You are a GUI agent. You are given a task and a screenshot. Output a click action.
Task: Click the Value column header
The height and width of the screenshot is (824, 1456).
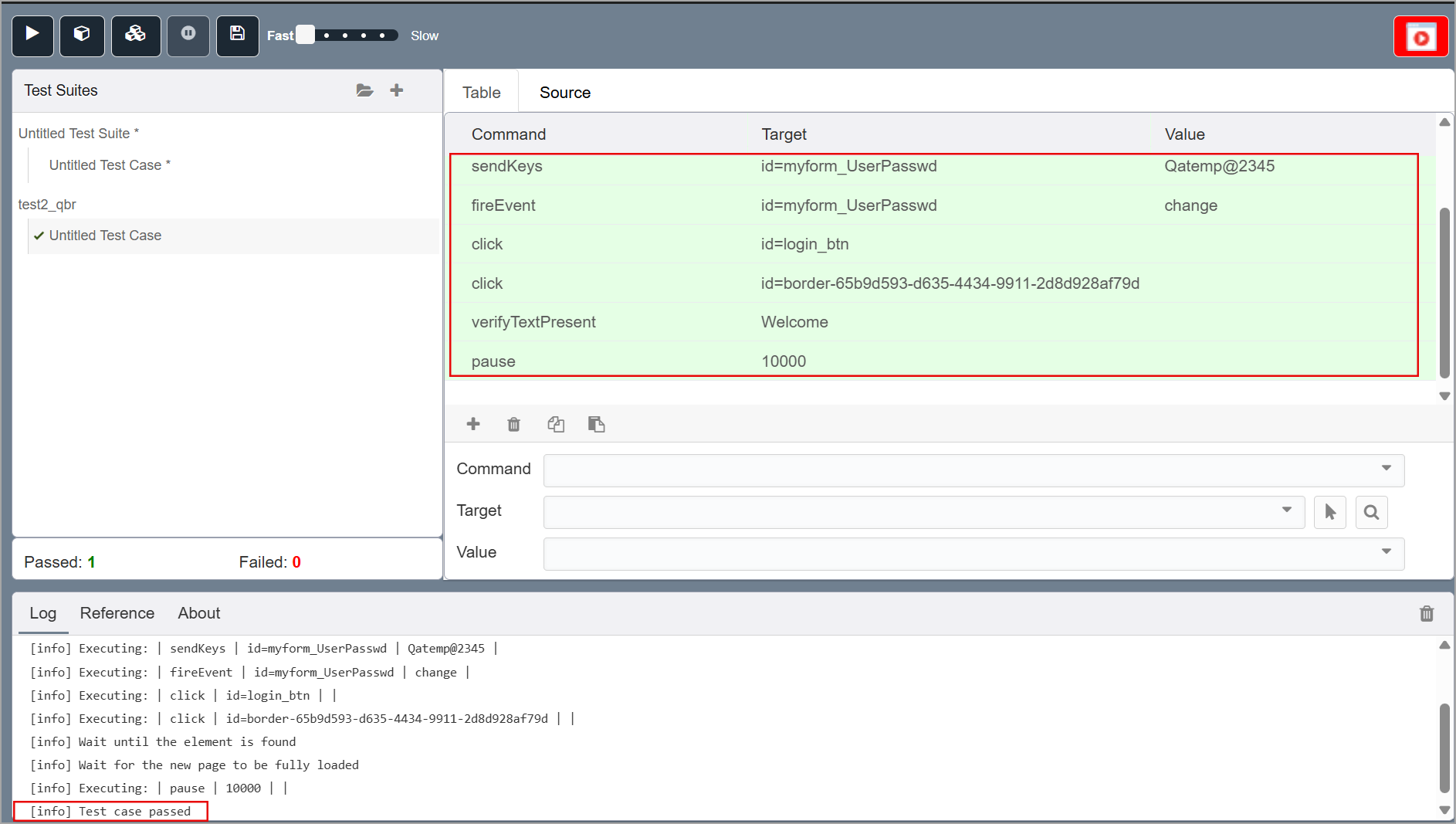(1184, 134)
